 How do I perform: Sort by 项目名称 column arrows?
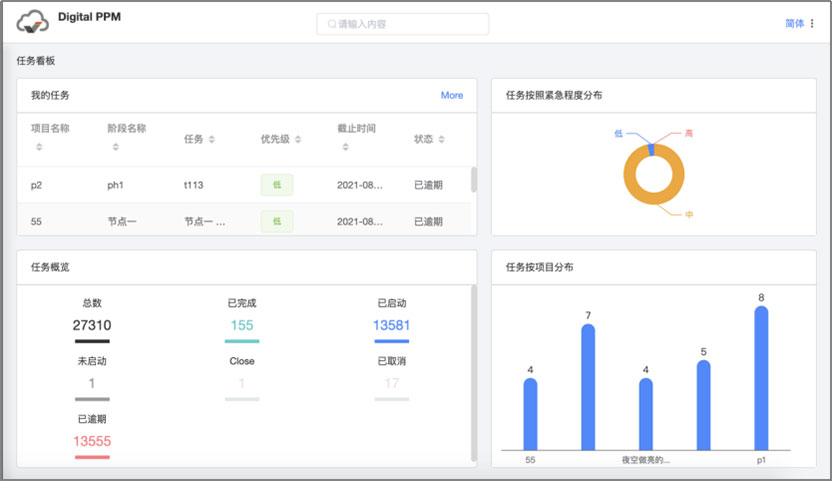[x=39, y=147]
